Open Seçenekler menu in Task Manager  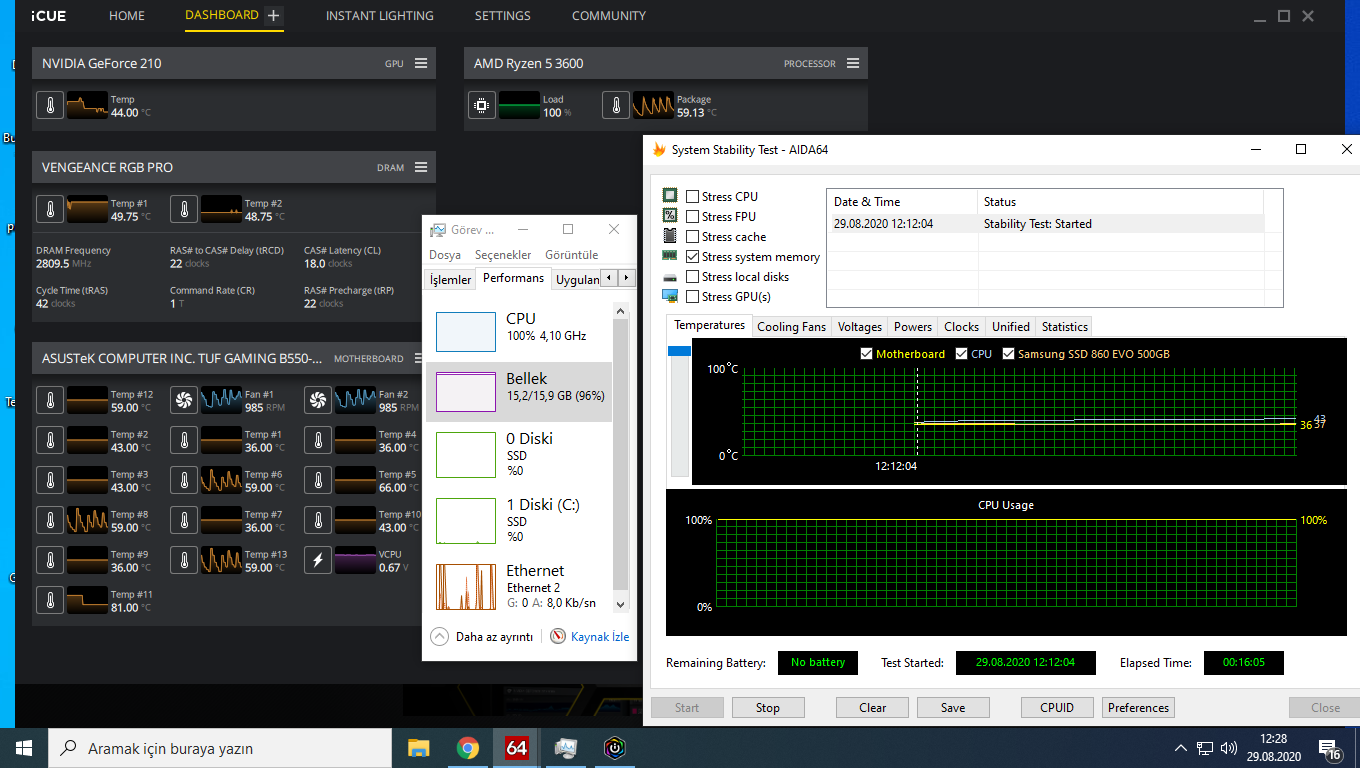tap(503, 255)
